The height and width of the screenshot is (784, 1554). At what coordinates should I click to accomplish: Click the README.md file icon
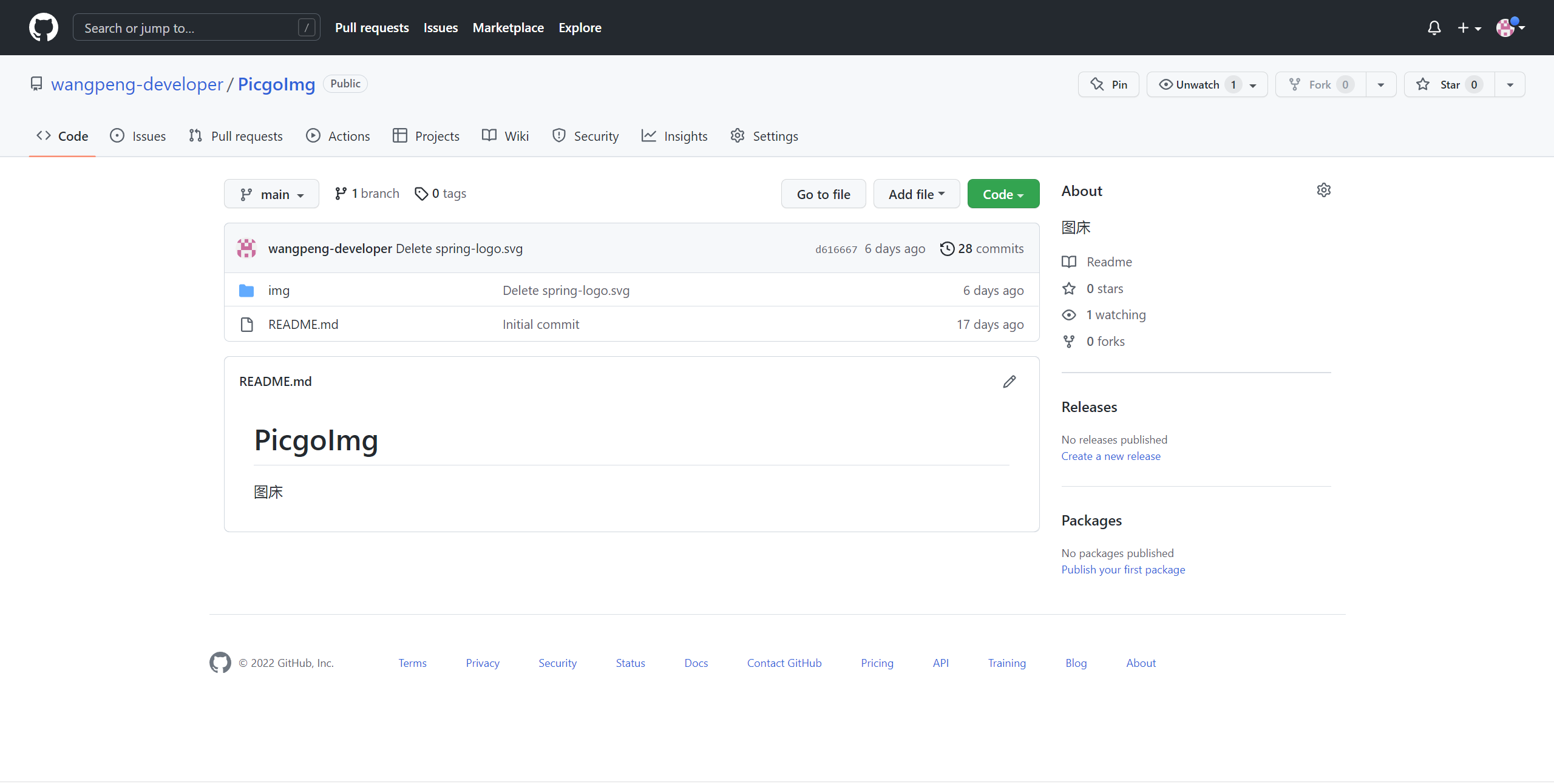[x=246, y=325]
